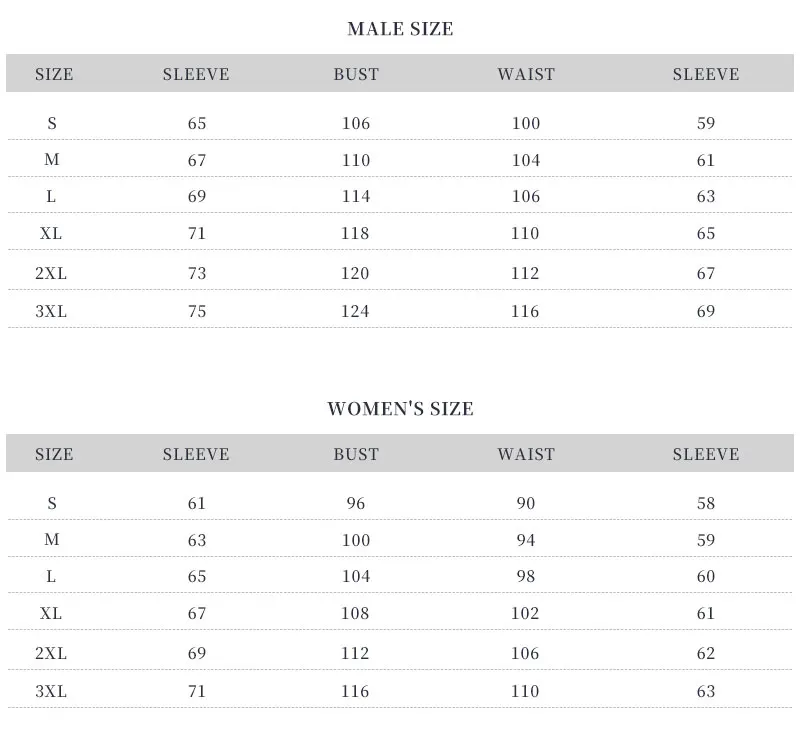Select bust value 118 for male XL

pyautogui.click(x=355, y=233)
